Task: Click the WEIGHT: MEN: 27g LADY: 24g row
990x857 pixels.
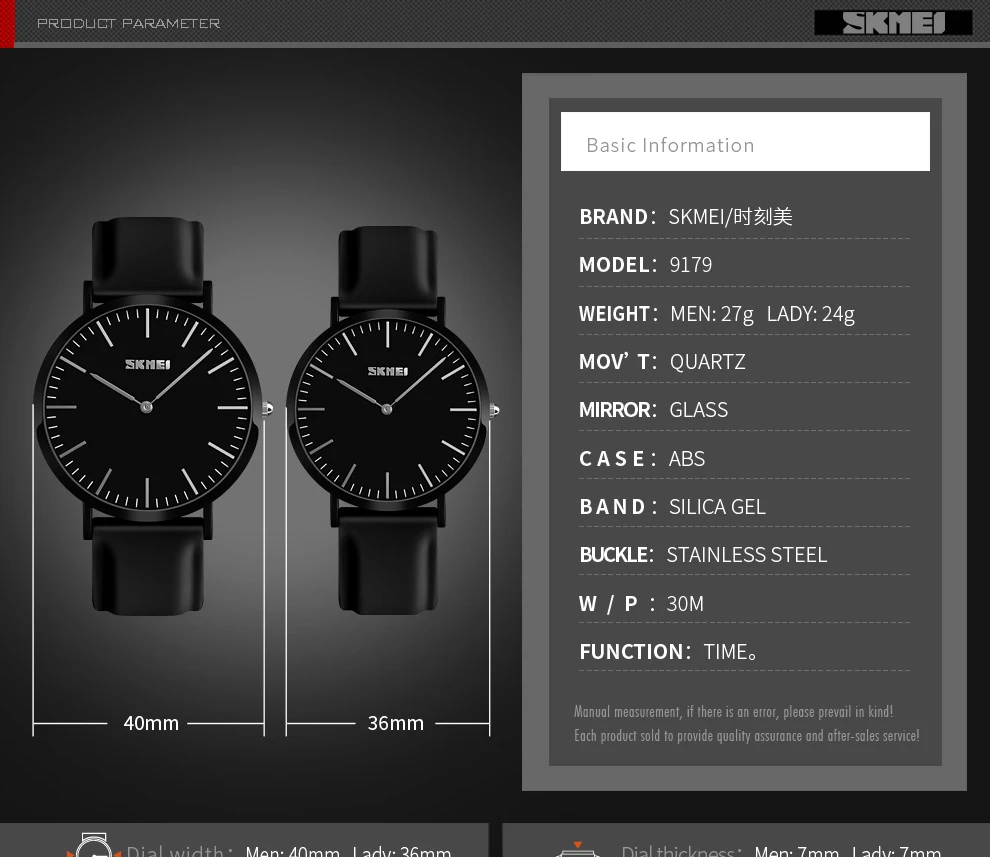Action: [x=744, y=313]
